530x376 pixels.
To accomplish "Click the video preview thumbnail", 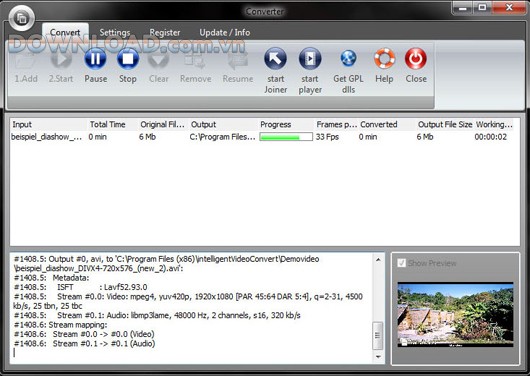I will coord(455,314).
